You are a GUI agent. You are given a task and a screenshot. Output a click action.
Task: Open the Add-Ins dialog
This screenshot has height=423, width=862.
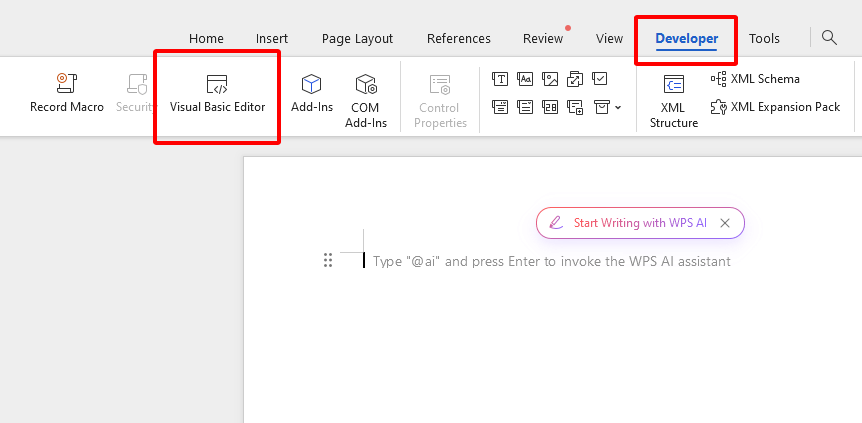coord(311,95)
